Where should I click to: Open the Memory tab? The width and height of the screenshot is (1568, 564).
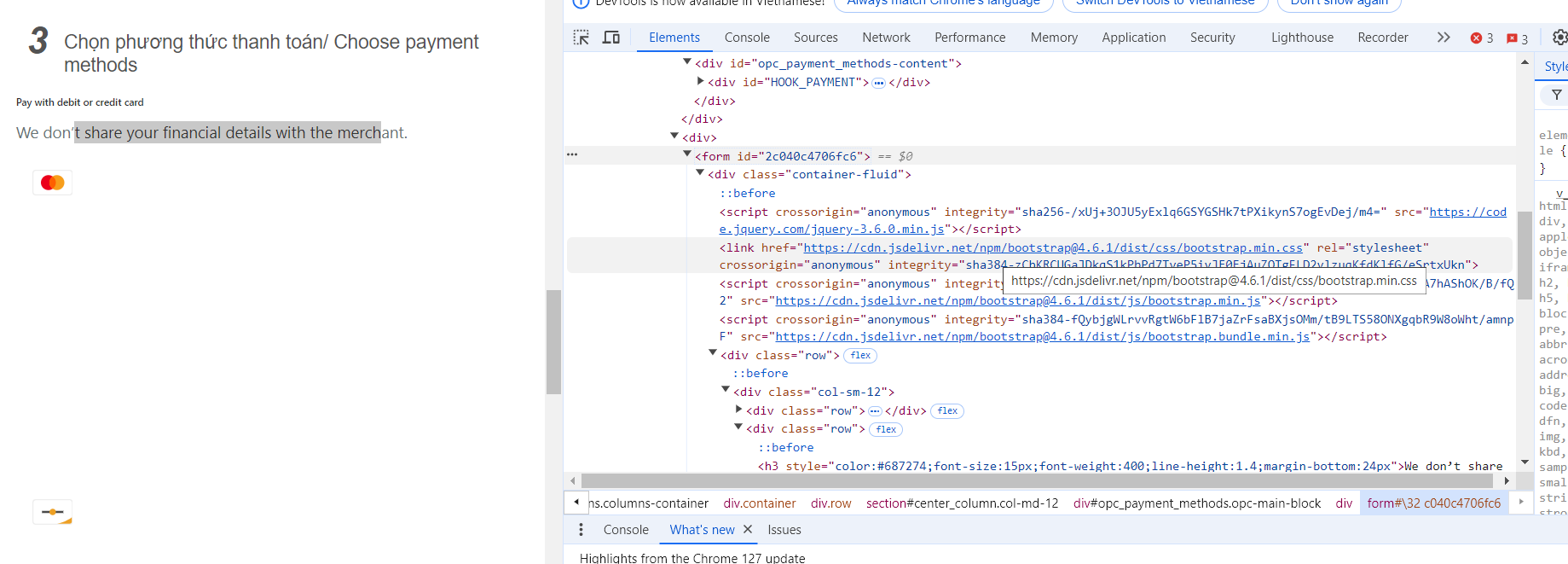(1054, 38)
